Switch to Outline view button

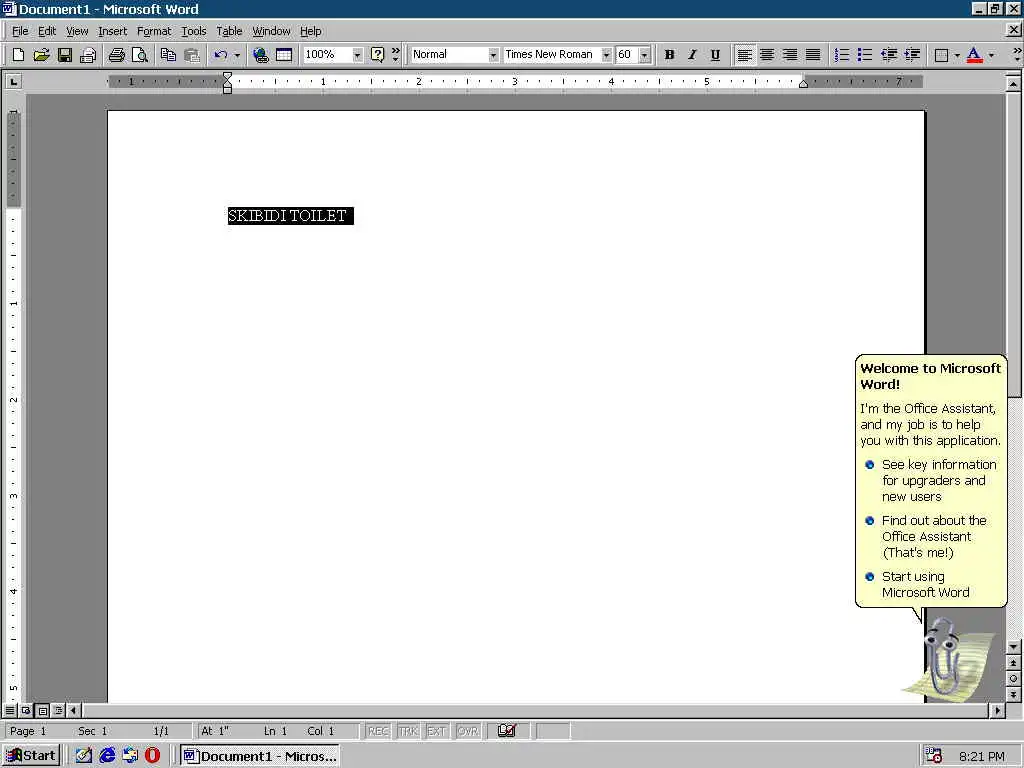click(x=58, y=710)
